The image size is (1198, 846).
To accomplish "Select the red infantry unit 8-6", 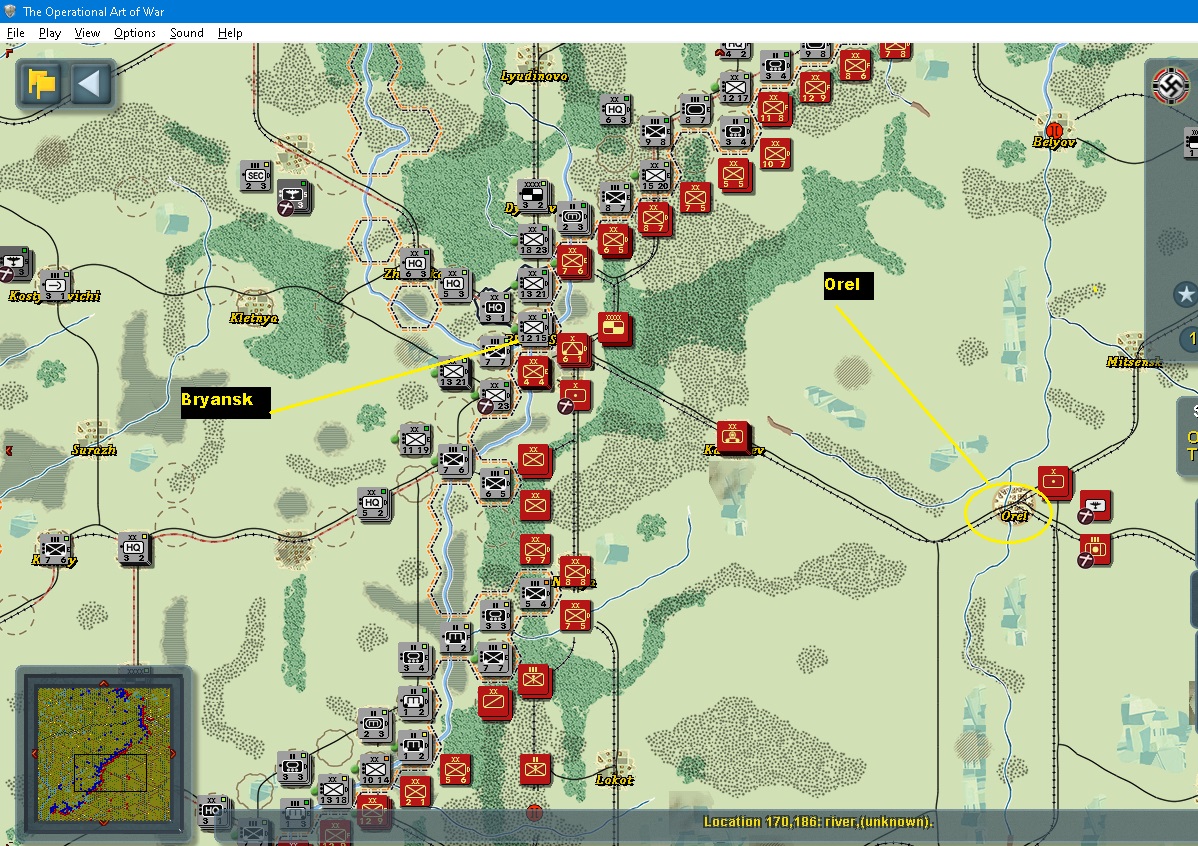I will pos(855,66).
